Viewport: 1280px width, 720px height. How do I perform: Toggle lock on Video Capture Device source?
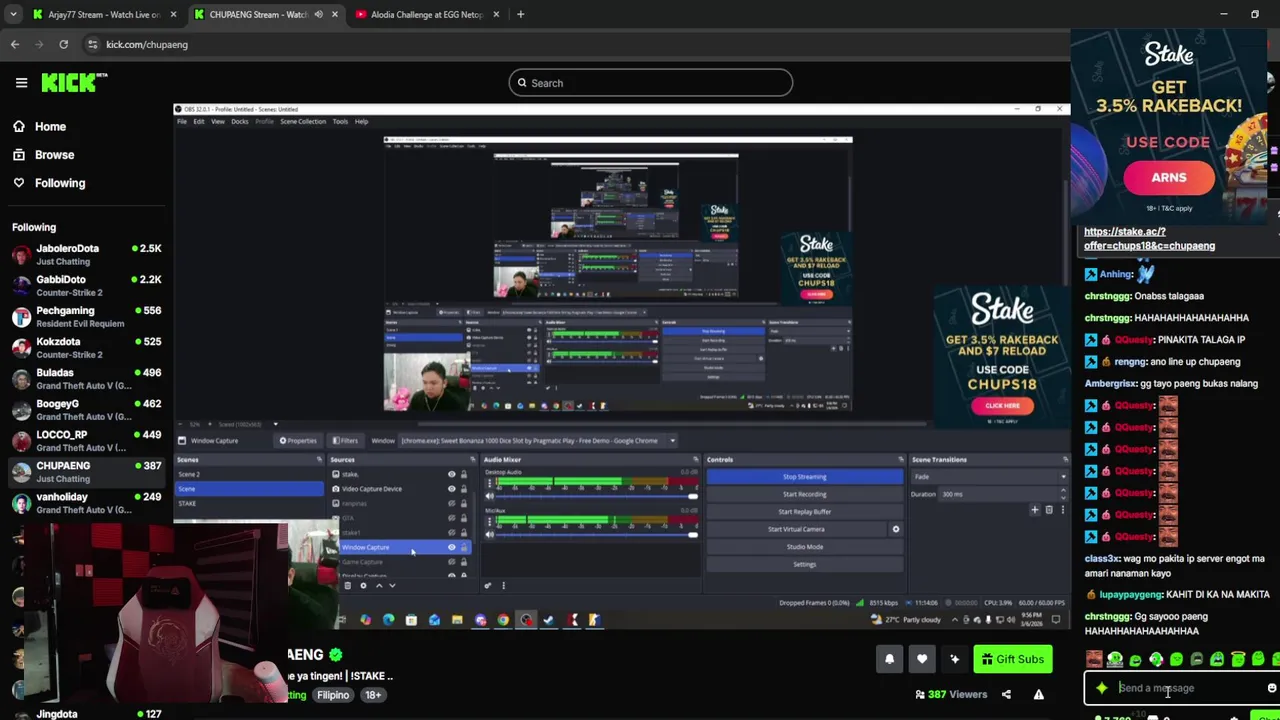click(463, 489)
